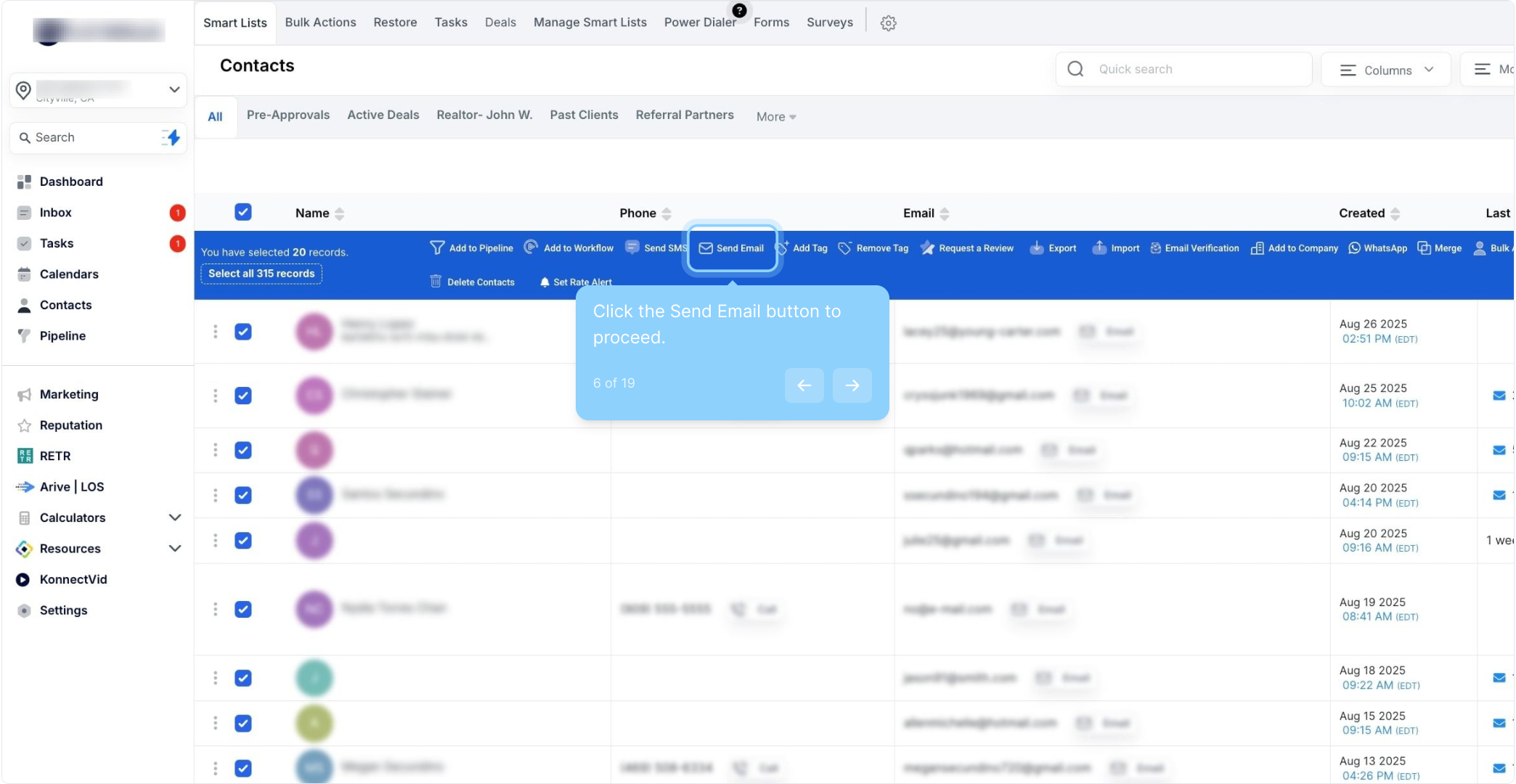Screen dimensions: 1516x784
Task: Open the settings gear in top navigation
Action: pos(888,23)
